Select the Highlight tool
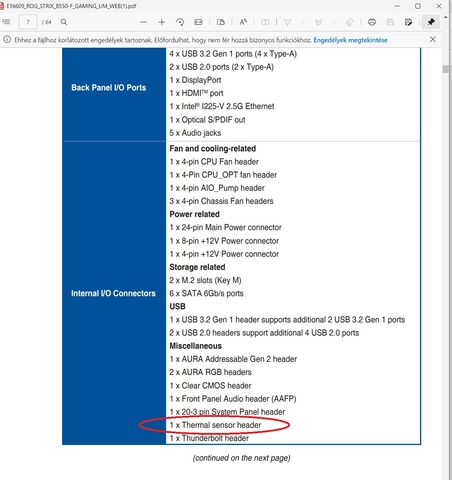Screen dimensions: 452x480 click(318, 22)
